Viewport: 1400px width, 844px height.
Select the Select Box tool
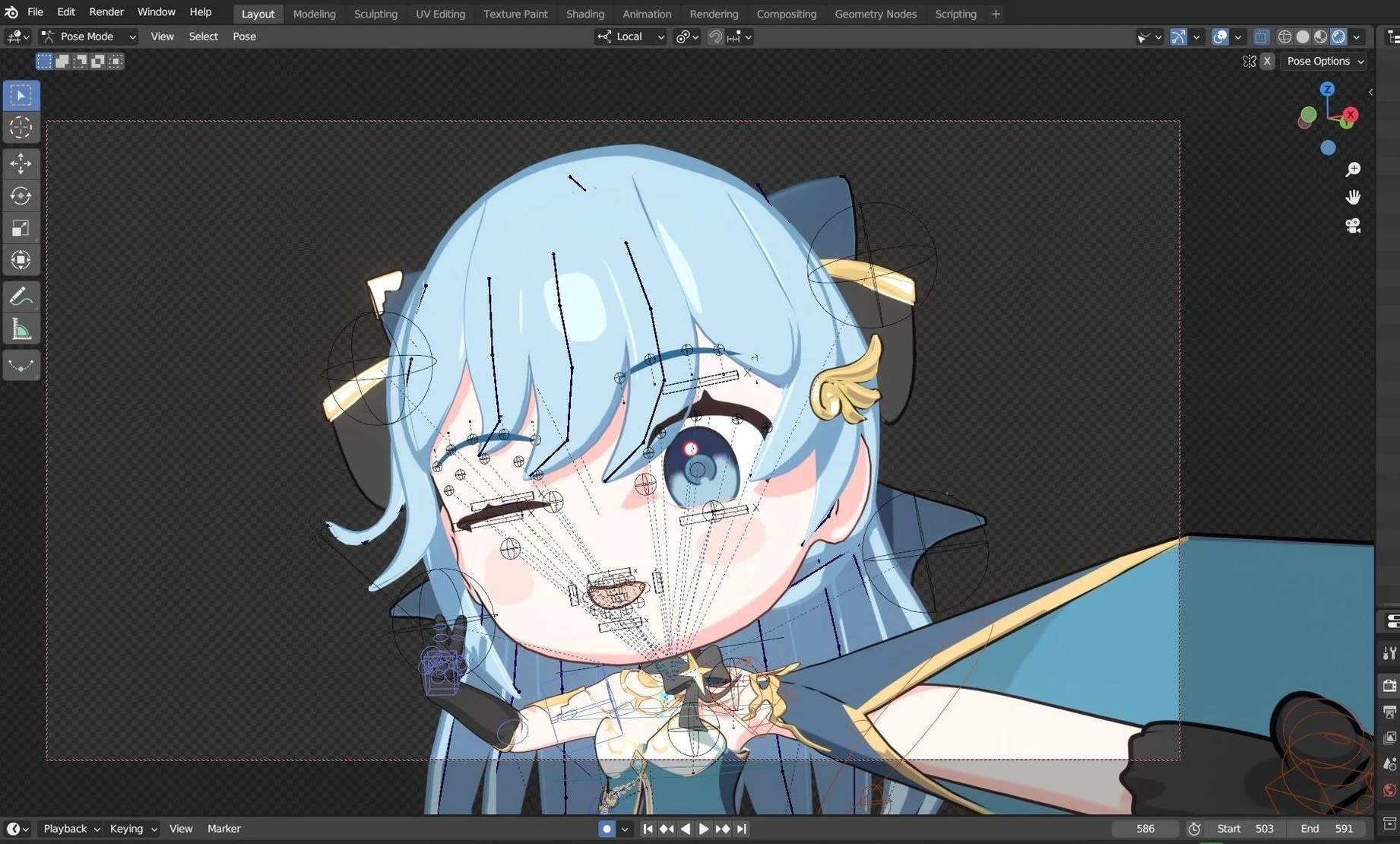(x=21, y=96)
